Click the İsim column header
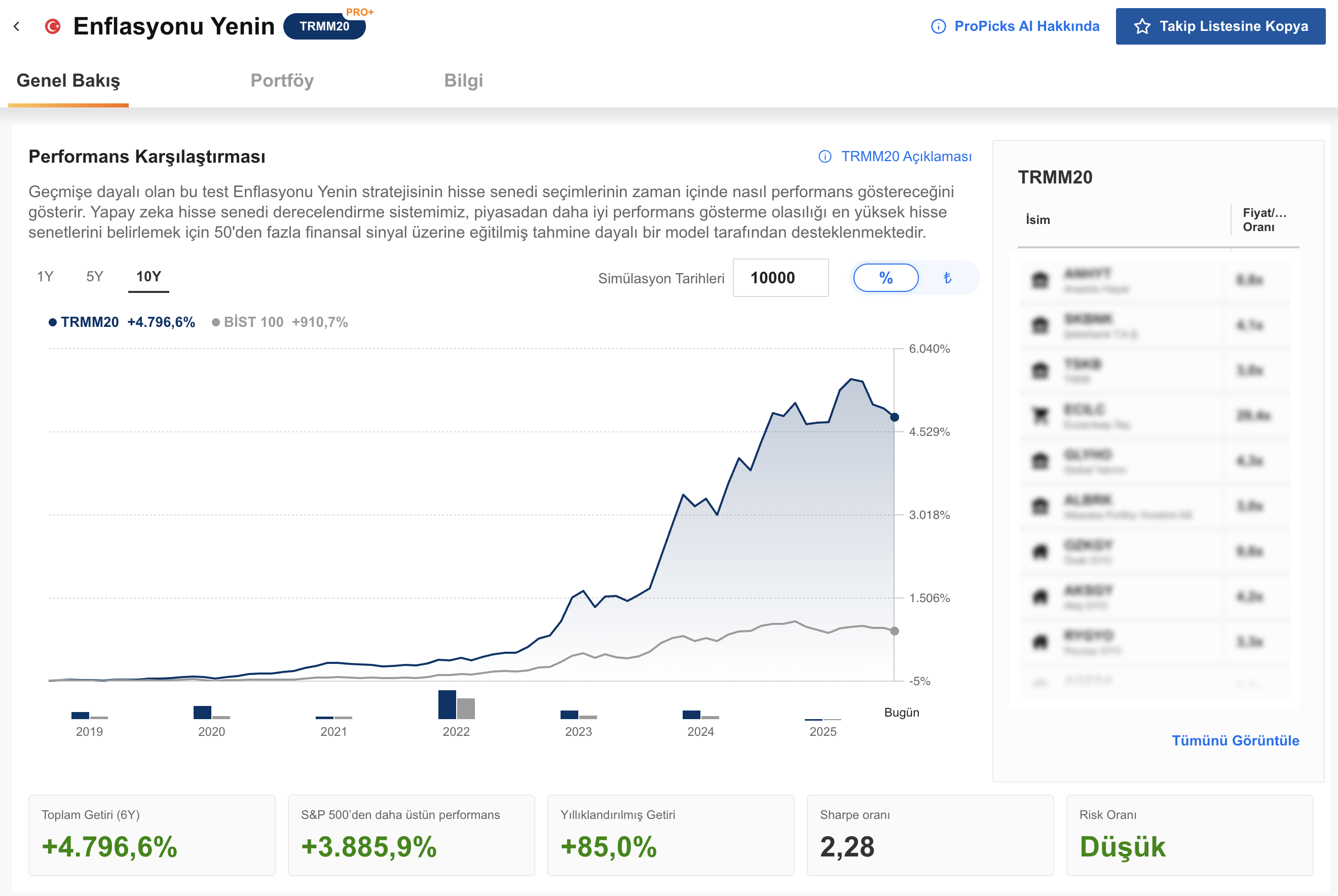The width and height of the screenshot is (1338, 896). (x=1037, y=220)
